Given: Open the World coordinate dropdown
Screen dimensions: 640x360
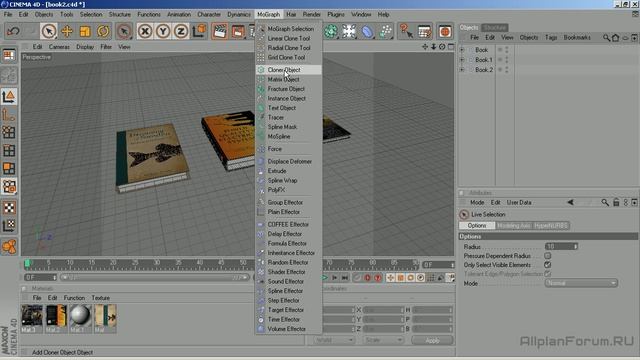Looking at the screenshot, I should [334, 340].
